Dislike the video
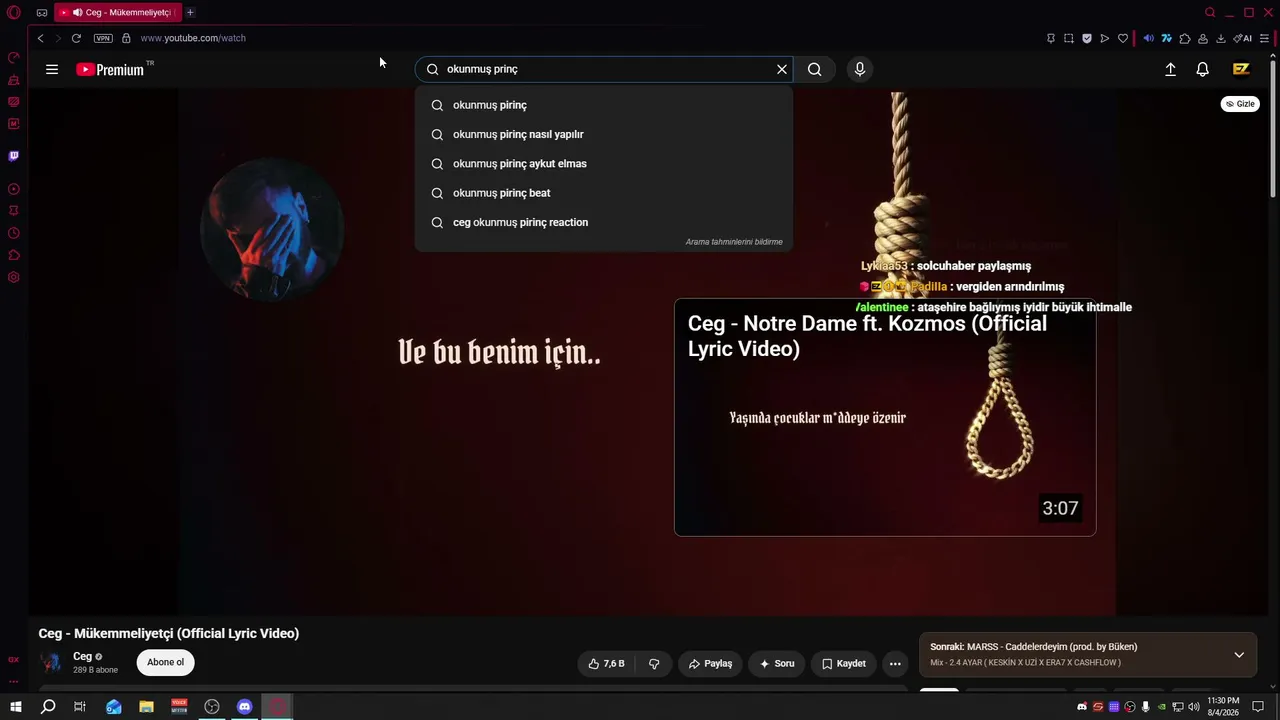Image resolution: width=1280 pixels, height=720 pixels. coord(654,663)
